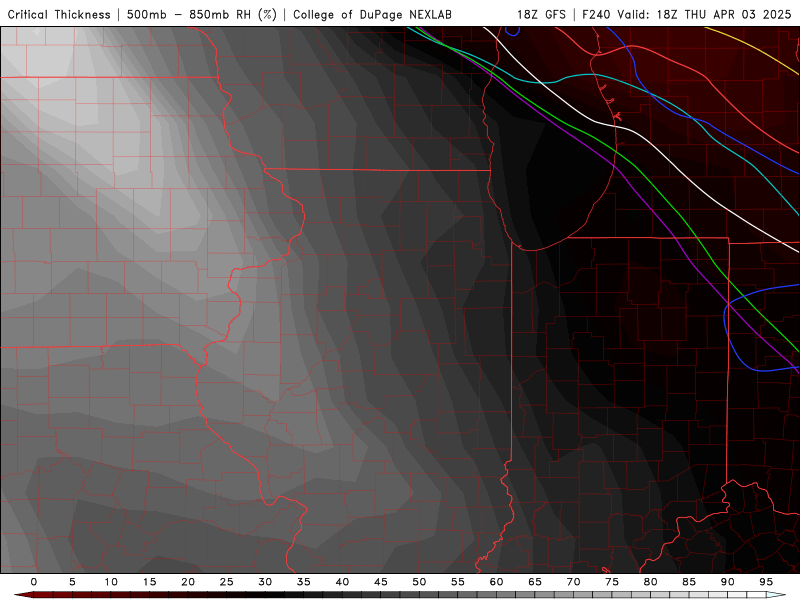Click the 'College of DuPage NEXLAB' text
The height and width of the screenshot is (600, 800).
coord(372,15)
